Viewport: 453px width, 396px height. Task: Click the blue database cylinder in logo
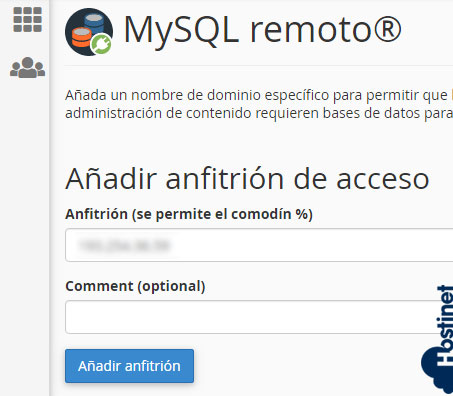click(94, 23)
